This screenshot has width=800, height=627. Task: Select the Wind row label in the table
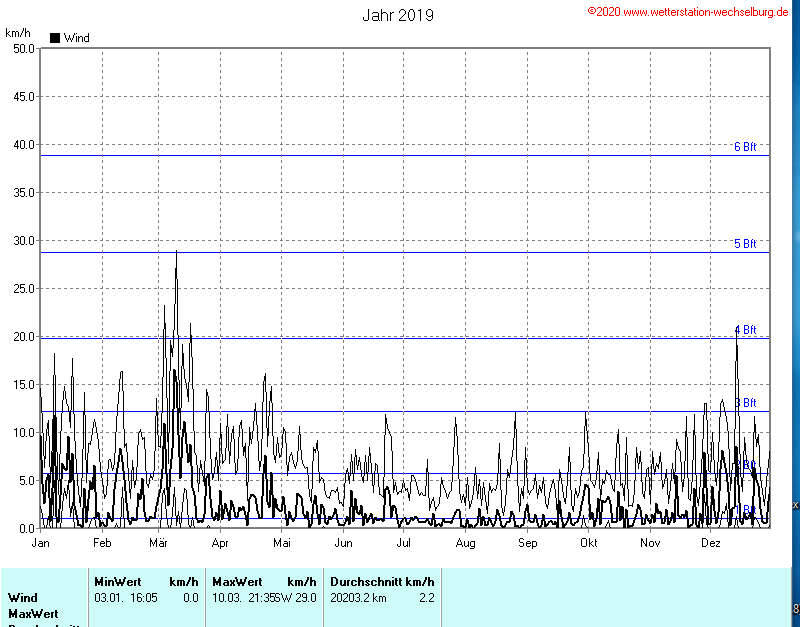tap(23, 598)
